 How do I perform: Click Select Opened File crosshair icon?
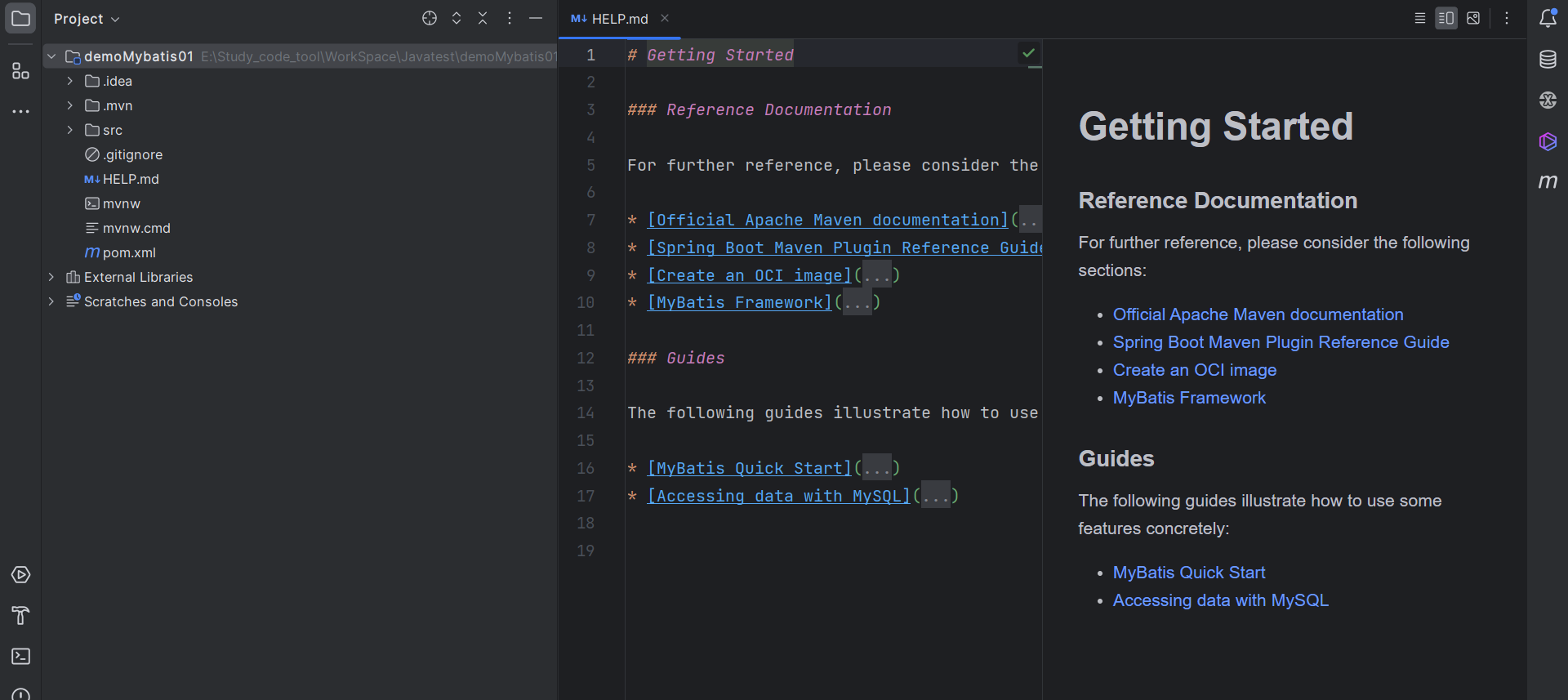pos(430,18)
